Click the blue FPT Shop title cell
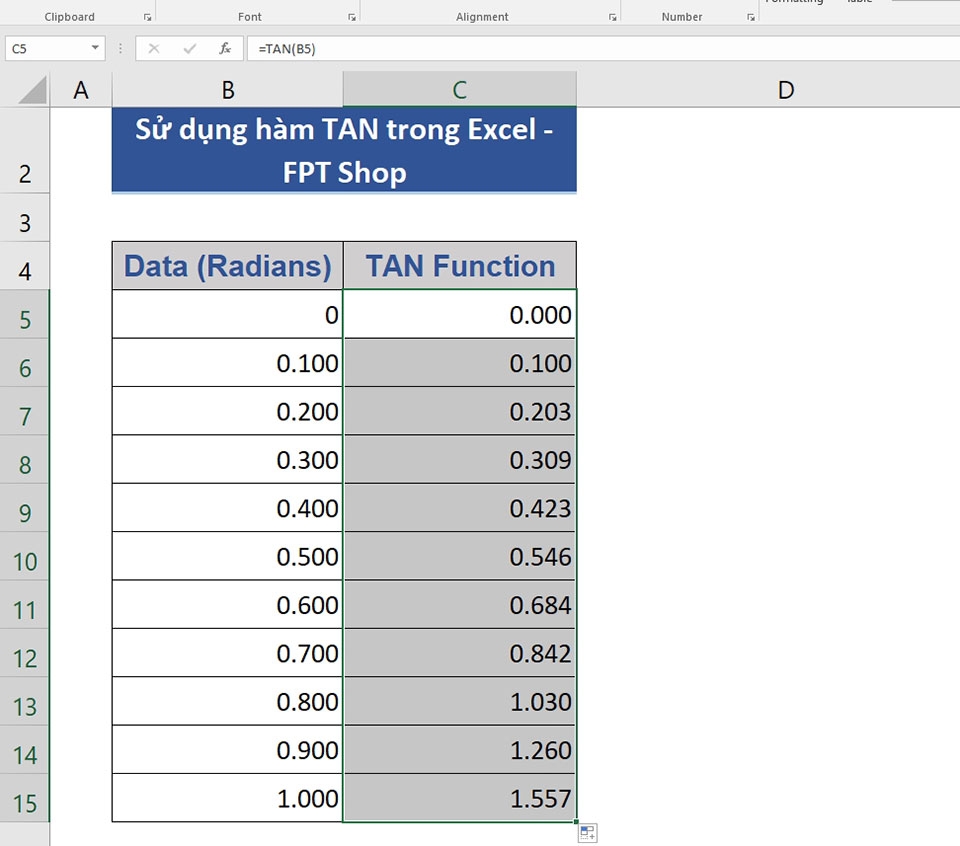Viewport: 960px width, 846px height. coord(344,150)
